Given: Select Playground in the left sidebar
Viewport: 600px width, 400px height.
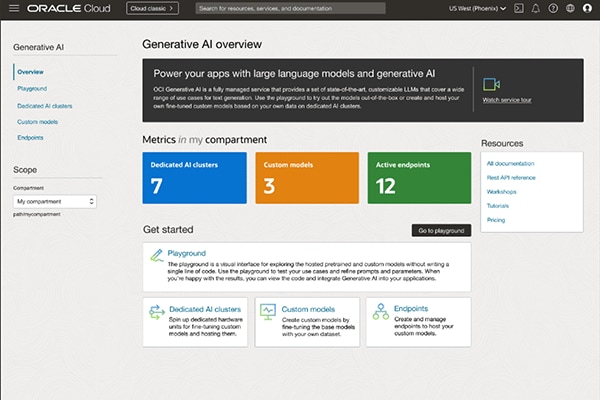Looking at the screenshot, I should coord(32,88).
